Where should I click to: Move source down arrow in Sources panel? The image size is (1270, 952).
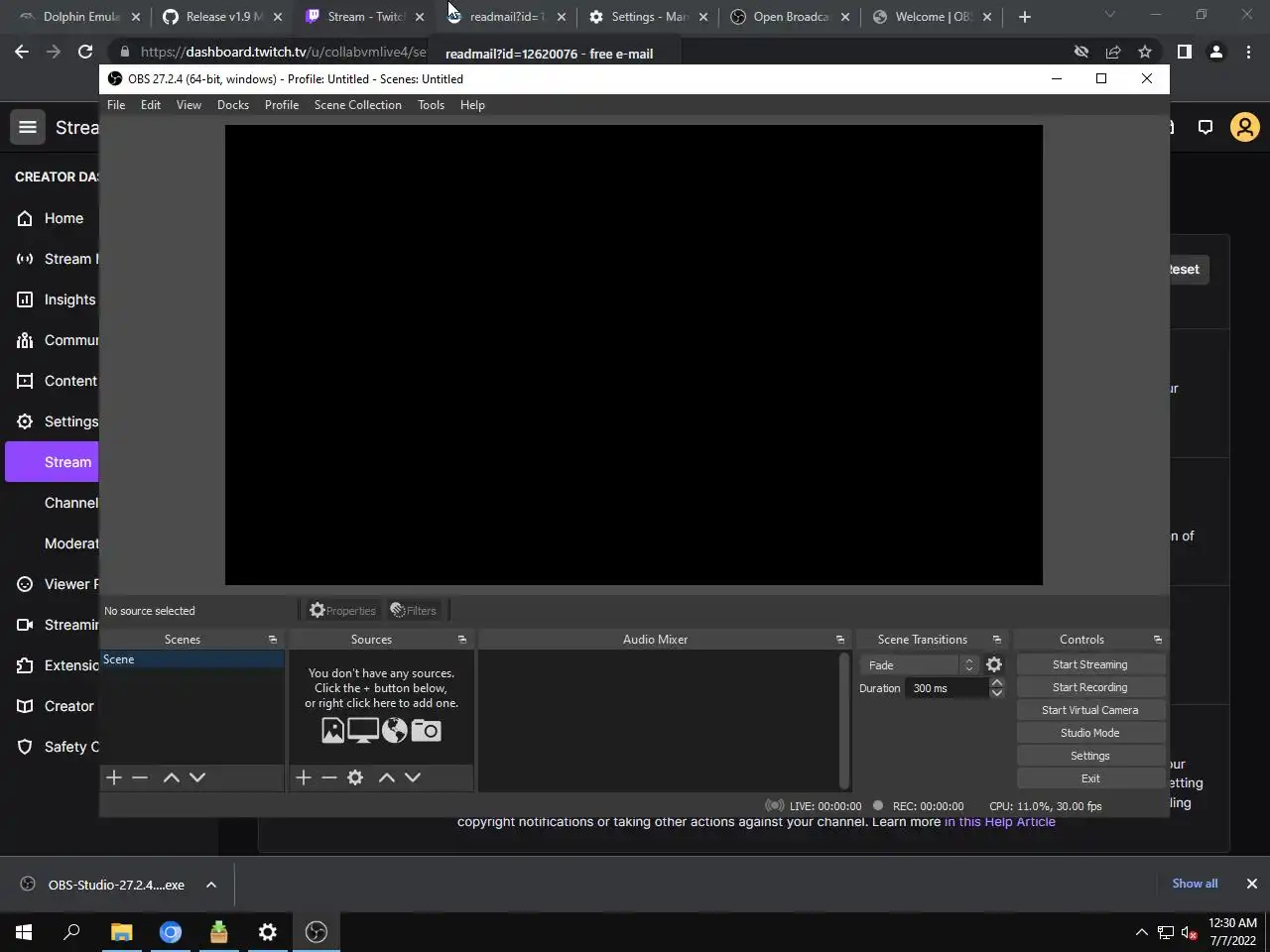point(413,777)
